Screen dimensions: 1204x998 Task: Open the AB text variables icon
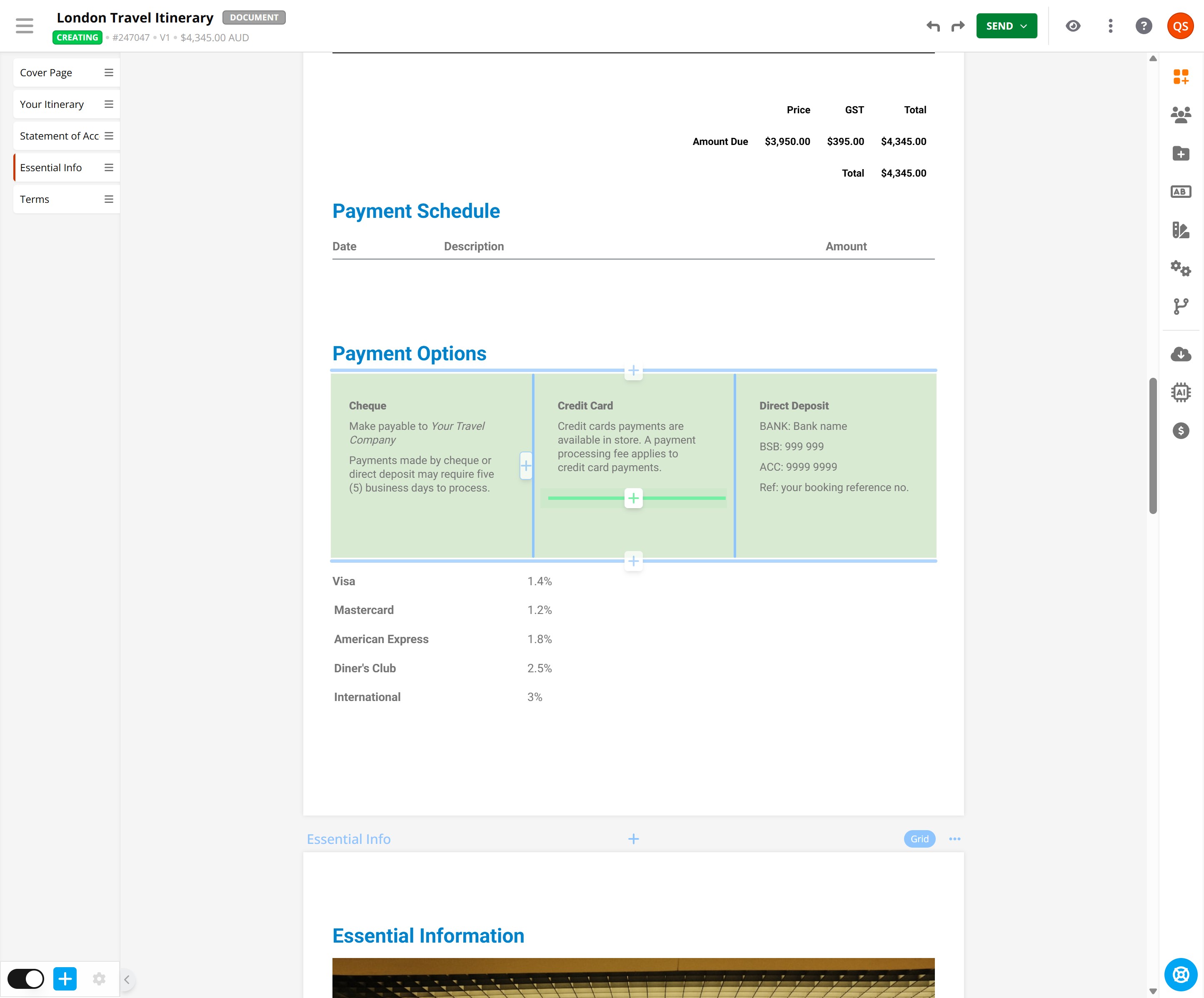coord(1180,192)
